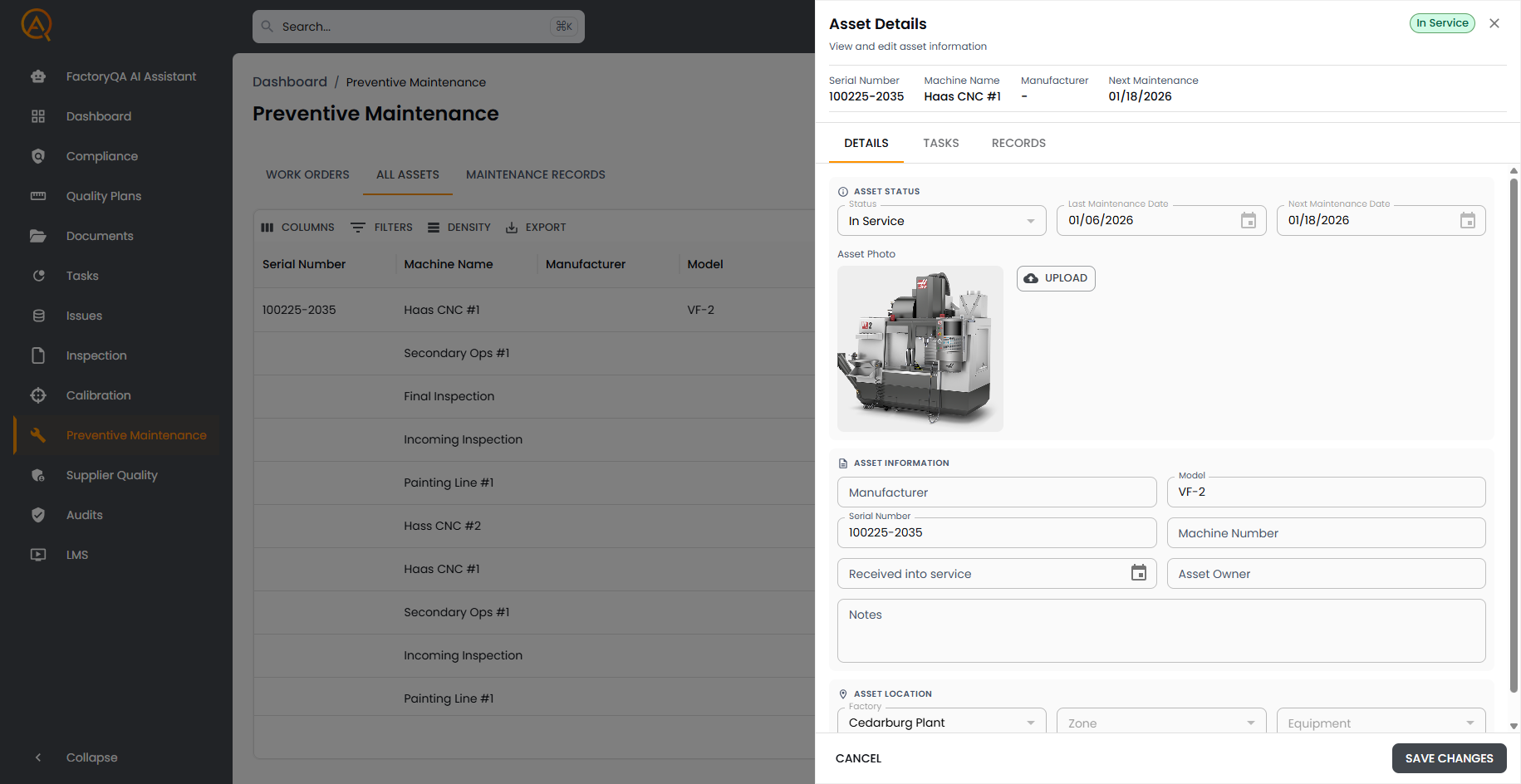The width and height of the screenshot is (1521, 784).
Task: Open the WORK ORDERS tab
Action: (307, 174)
